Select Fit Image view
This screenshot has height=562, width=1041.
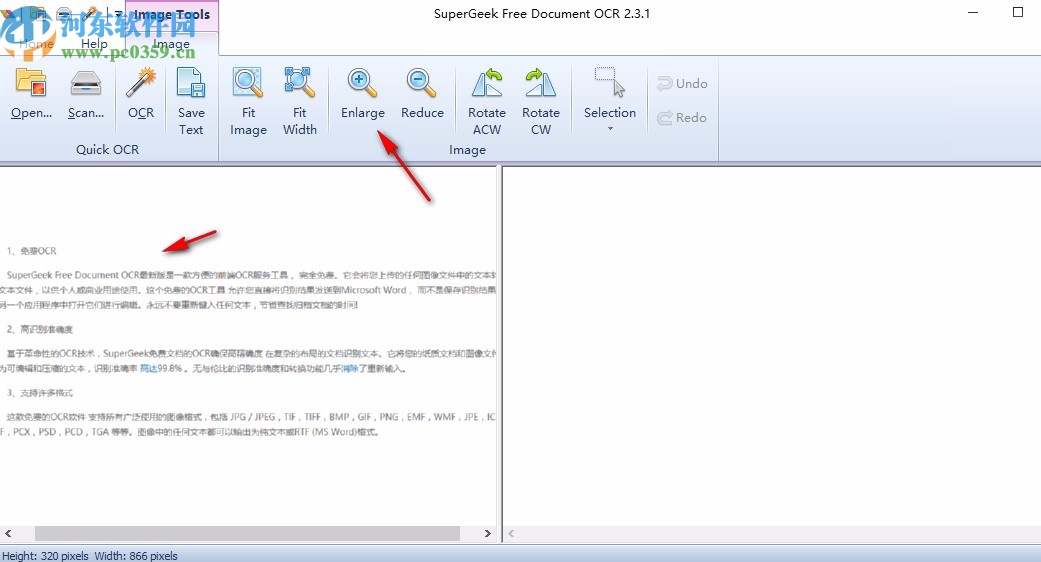(248, 102)
